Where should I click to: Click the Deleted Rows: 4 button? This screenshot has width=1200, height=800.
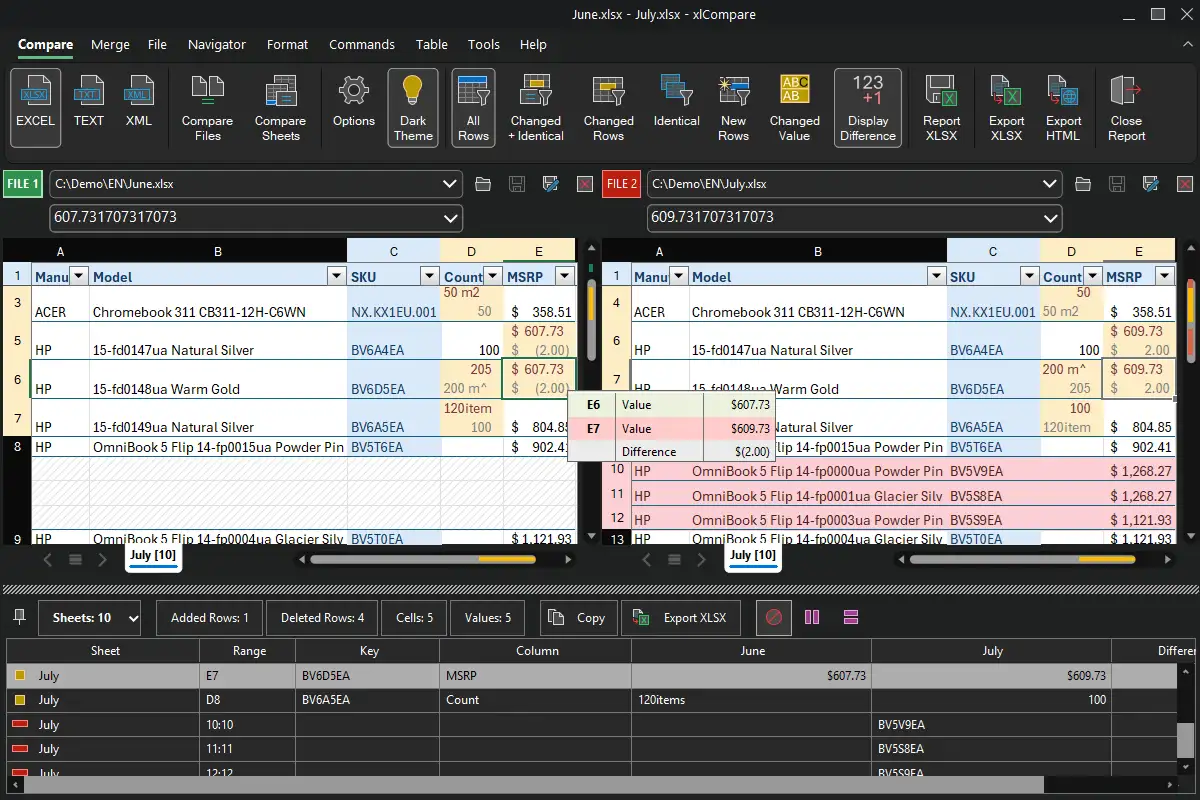coord(322,618)
